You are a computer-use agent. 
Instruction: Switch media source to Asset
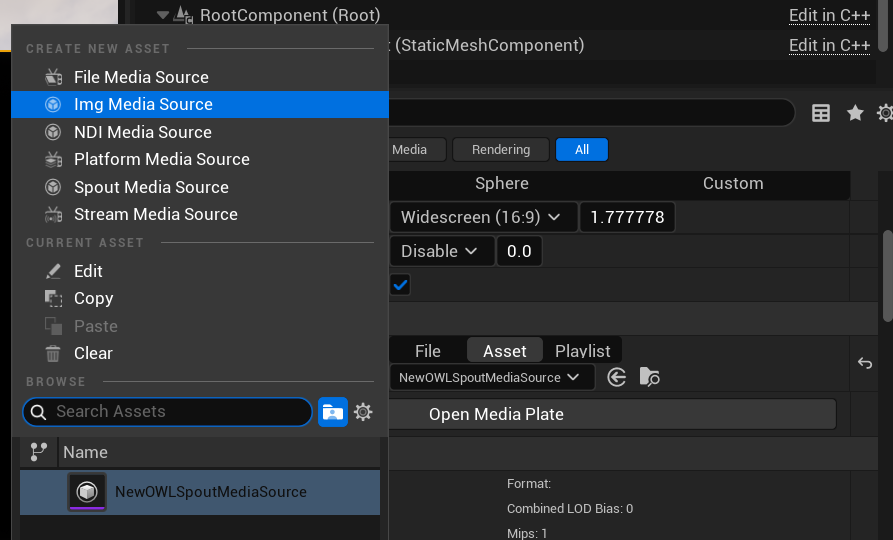(x=505, y=351)
